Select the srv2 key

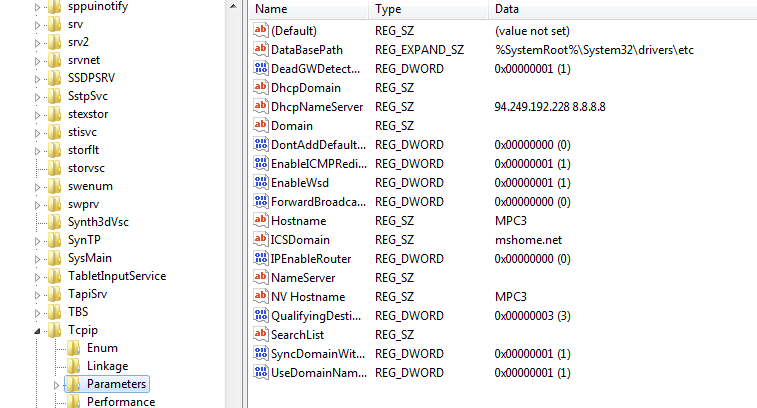(78, 42)
